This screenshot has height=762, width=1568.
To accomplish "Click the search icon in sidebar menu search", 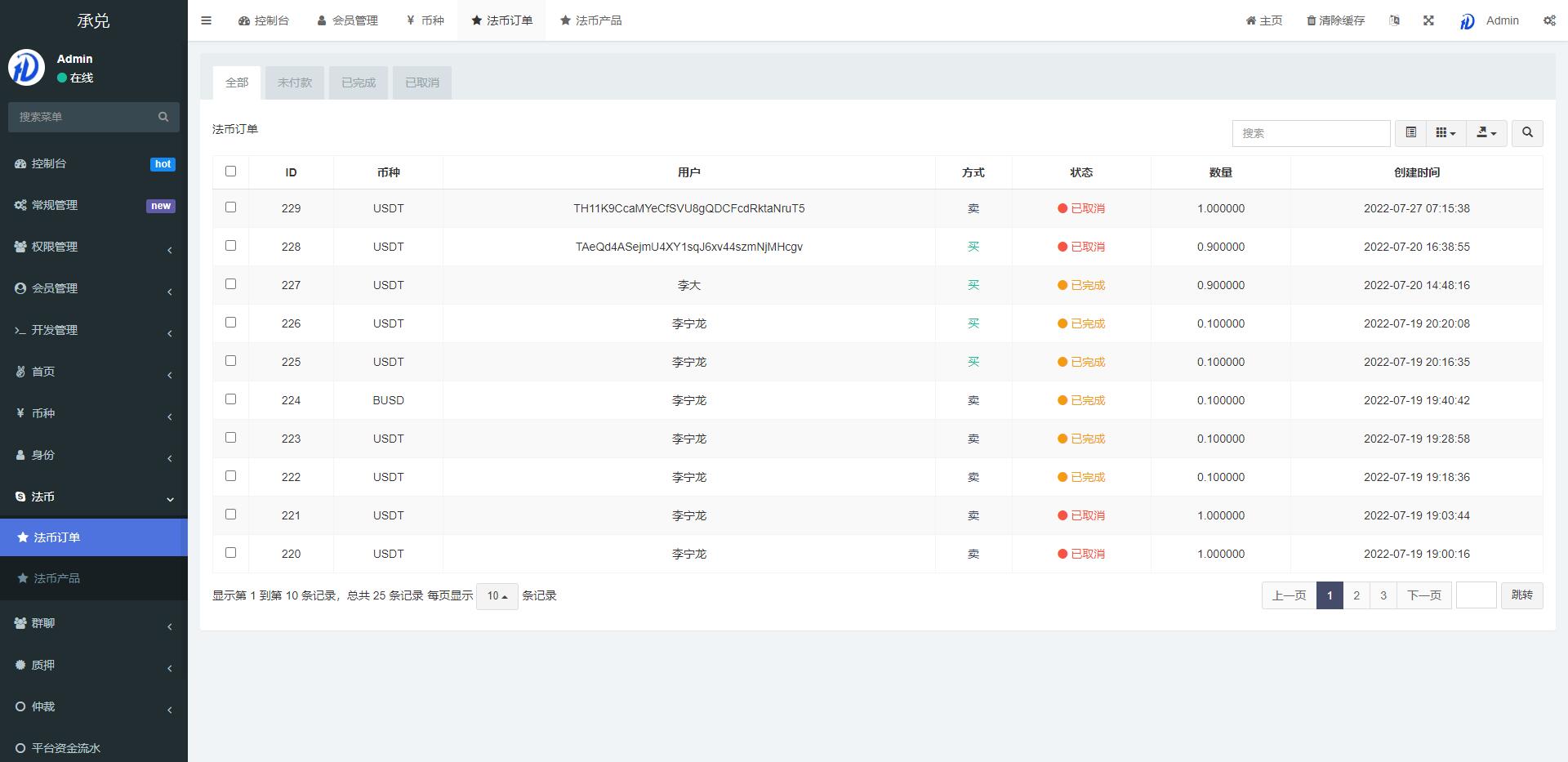I will pos(163,117).
